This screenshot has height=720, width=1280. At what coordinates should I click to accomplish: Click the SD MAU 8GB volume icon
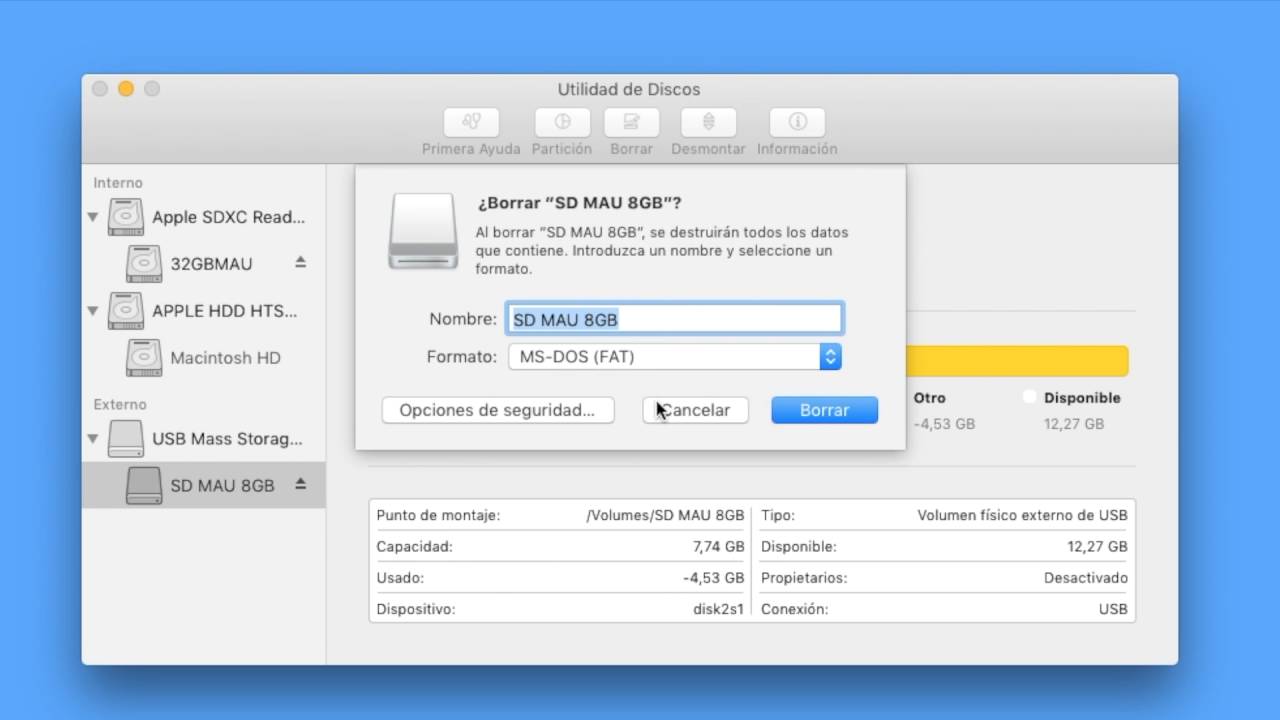pos(144,485)
